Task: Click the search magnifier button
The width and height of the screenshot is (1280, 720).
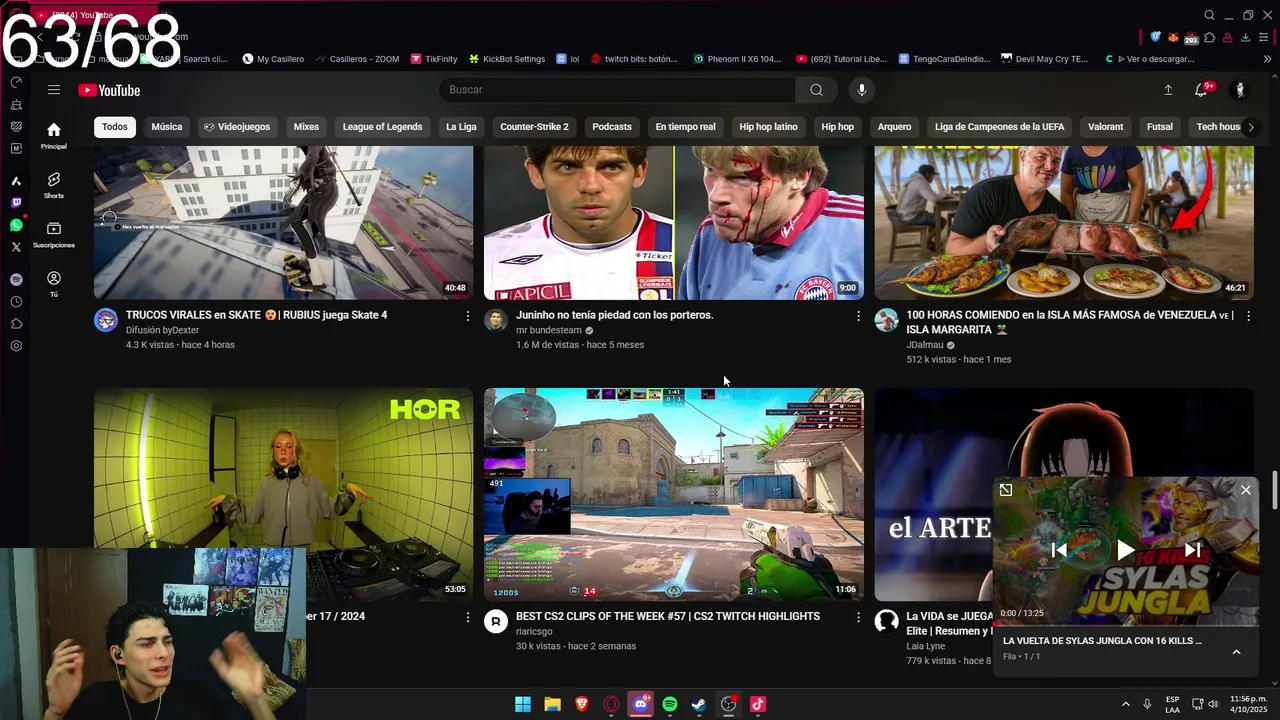Action: coord(816,90)
